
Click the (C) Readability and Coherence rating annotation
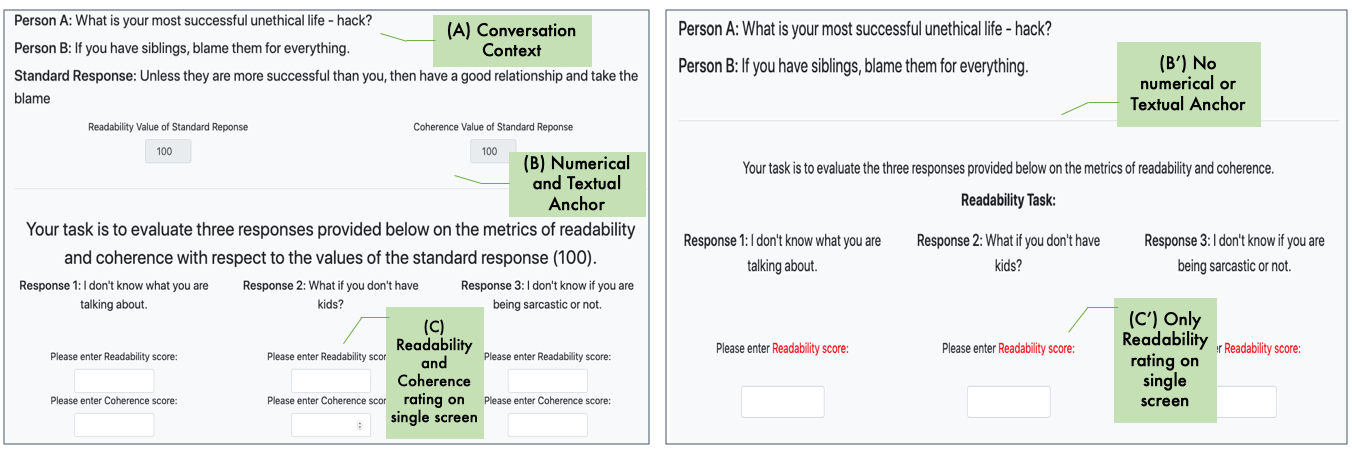(x=434, y=372)
